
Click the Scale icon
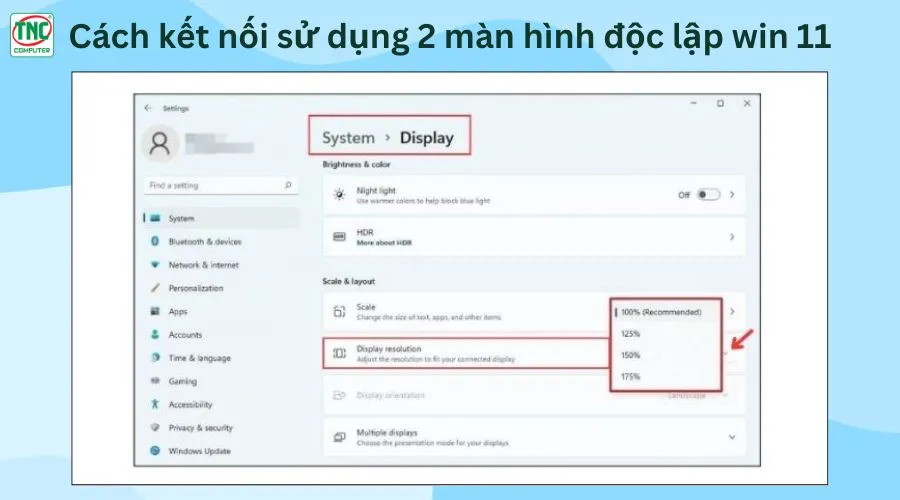click(339, 311)
